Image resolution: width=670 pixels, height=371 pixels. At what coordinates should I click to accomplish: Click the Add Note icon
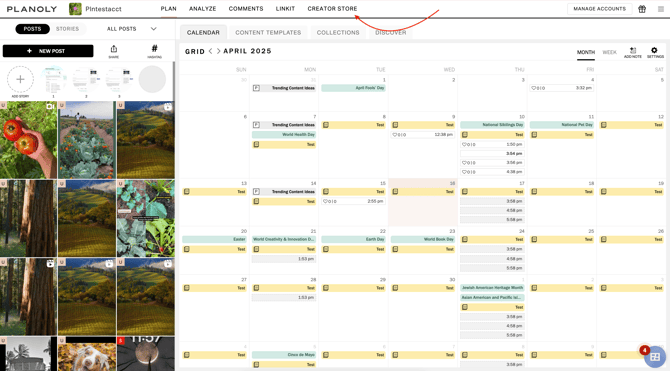[x=632, y=52]
